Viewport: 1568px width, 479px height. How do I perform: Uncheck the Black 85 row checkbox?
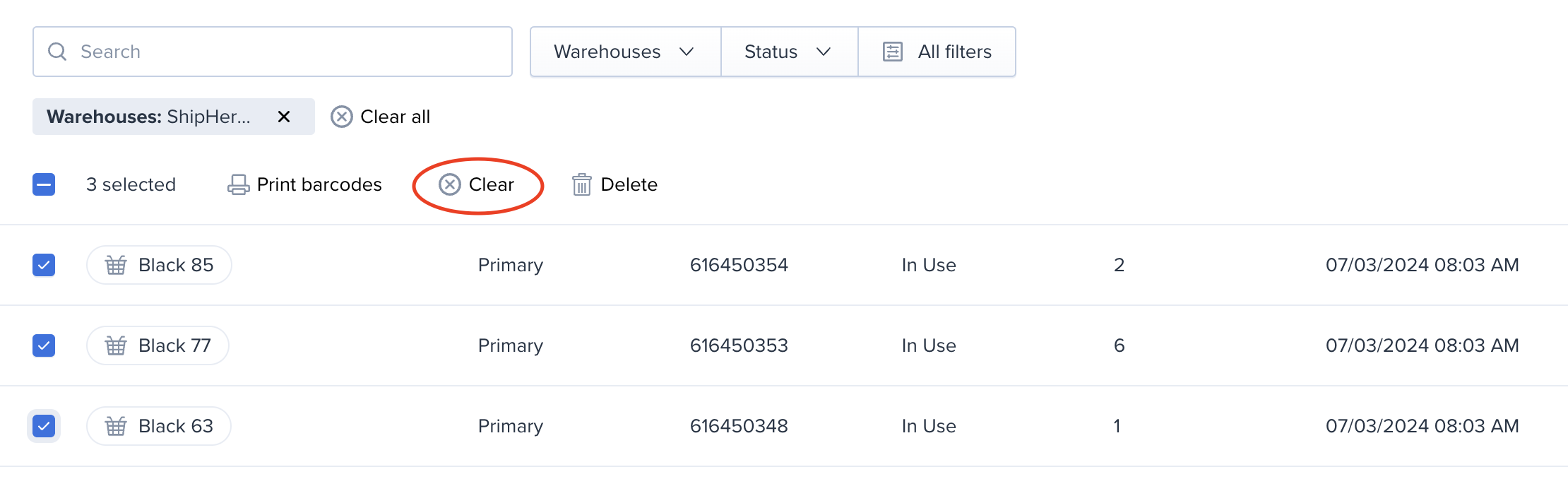click(x=44, y=265)
